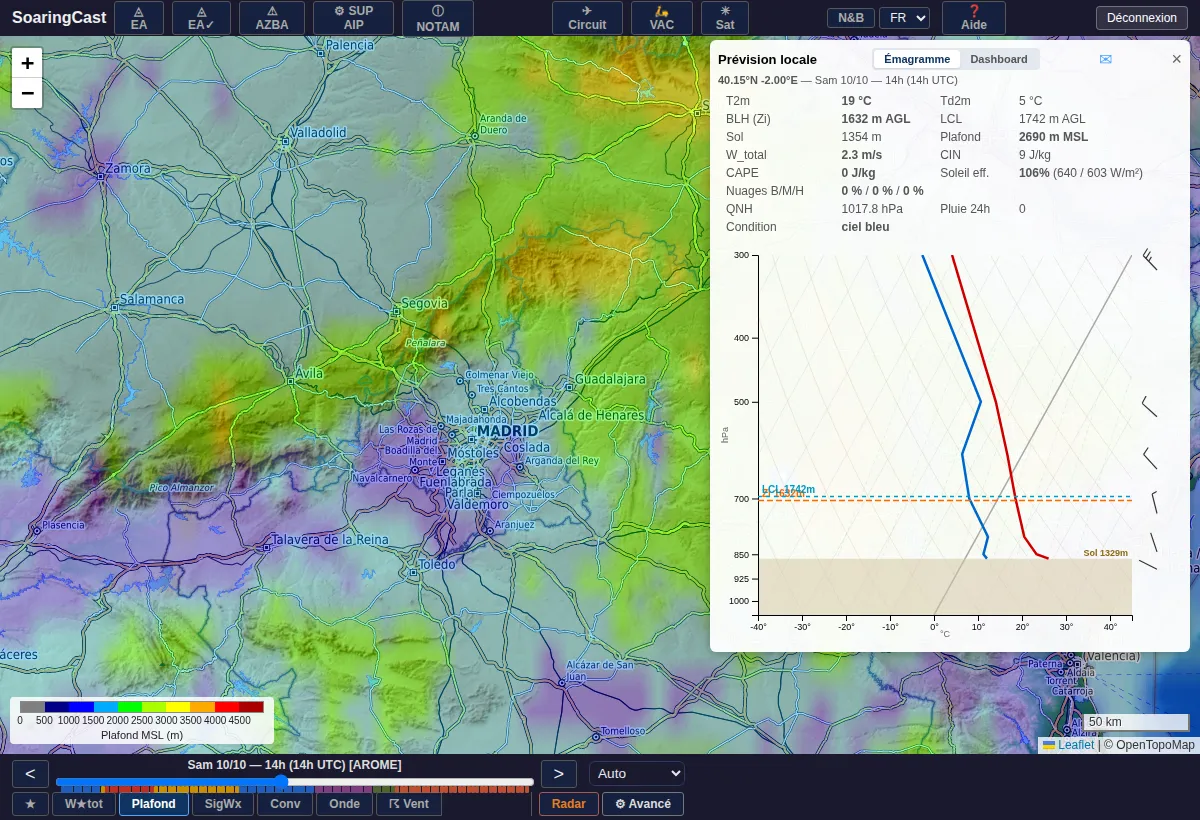The image size is (1200, 820).
Task: Toggle the Radar overlay button
Action: point(569,804)
